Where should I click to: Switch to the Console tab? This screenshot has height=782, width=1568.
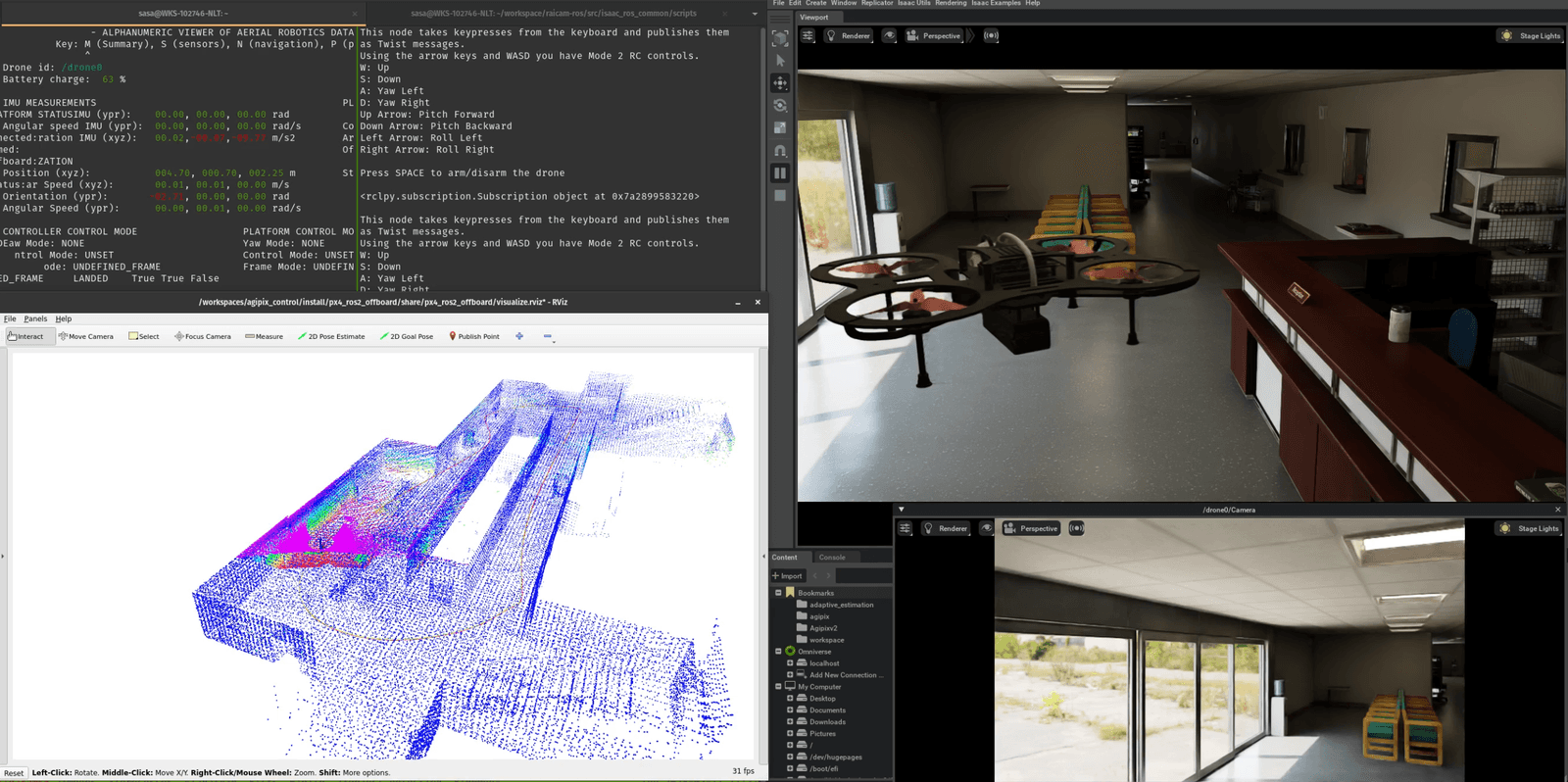point(832,558)
